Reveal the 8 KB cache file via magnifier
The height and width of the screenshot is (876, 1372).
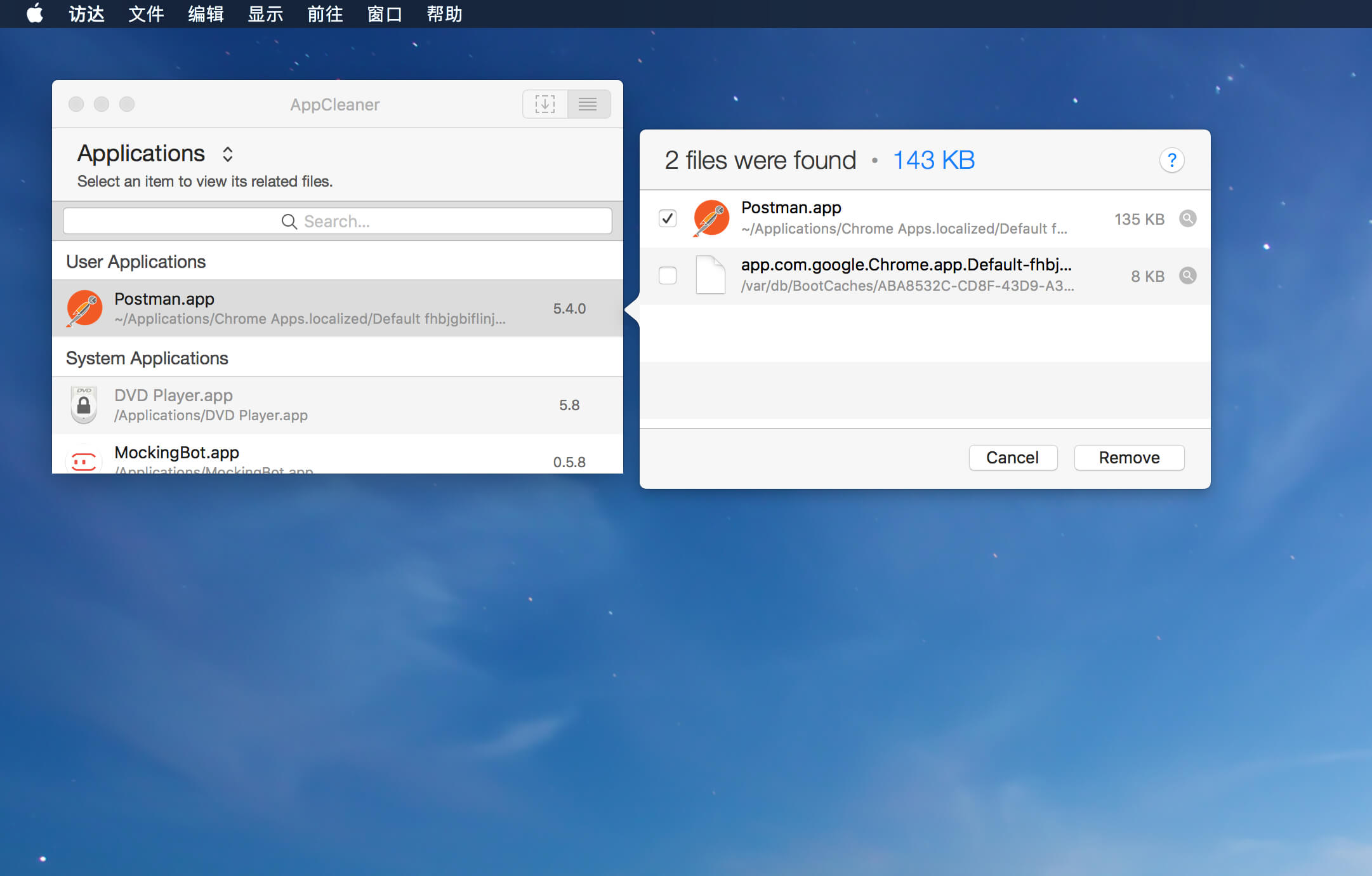click(x=1188, y=275)
